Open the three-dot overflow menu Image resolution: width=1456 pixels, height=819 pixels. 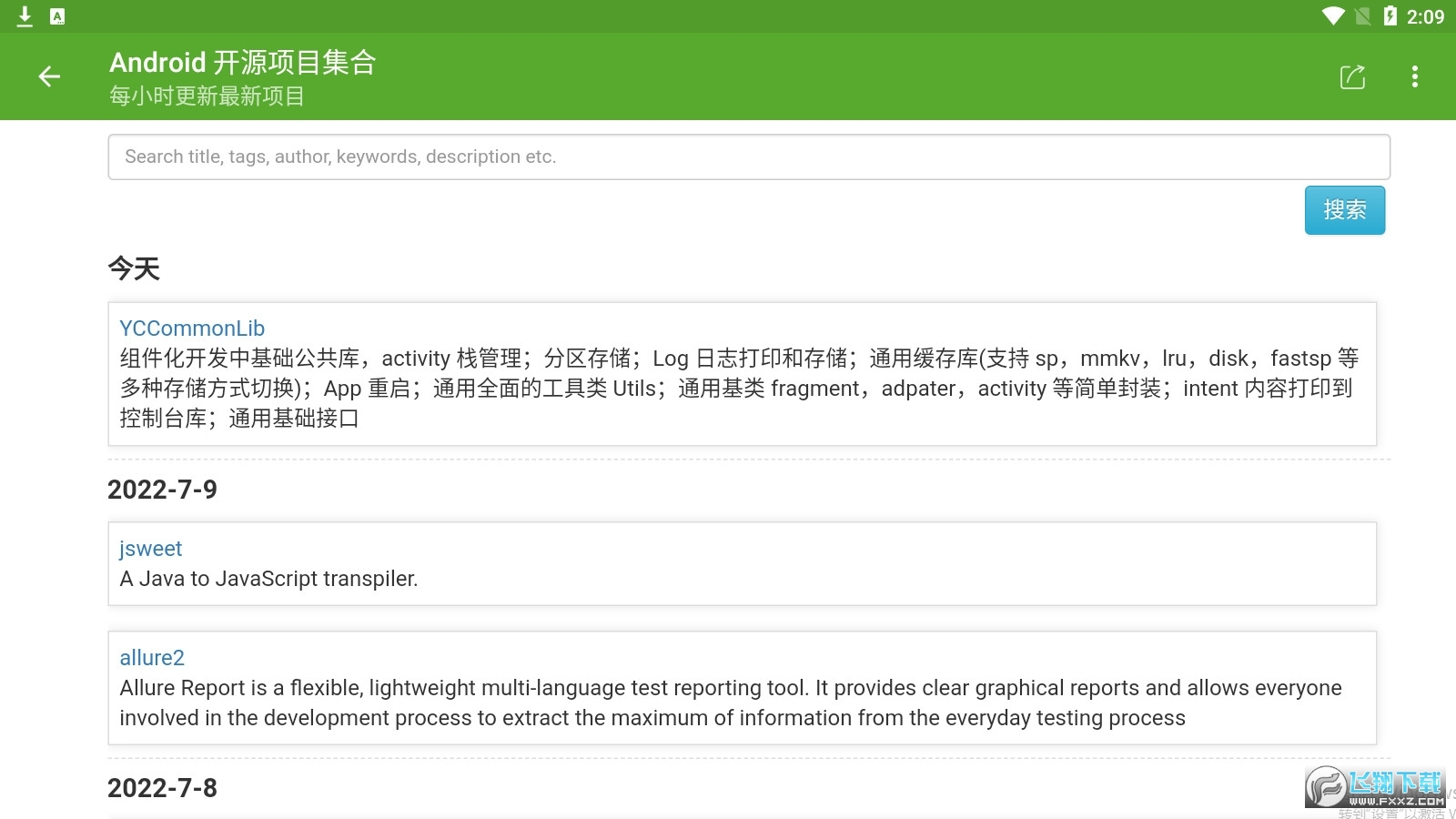pos(1414,76)
